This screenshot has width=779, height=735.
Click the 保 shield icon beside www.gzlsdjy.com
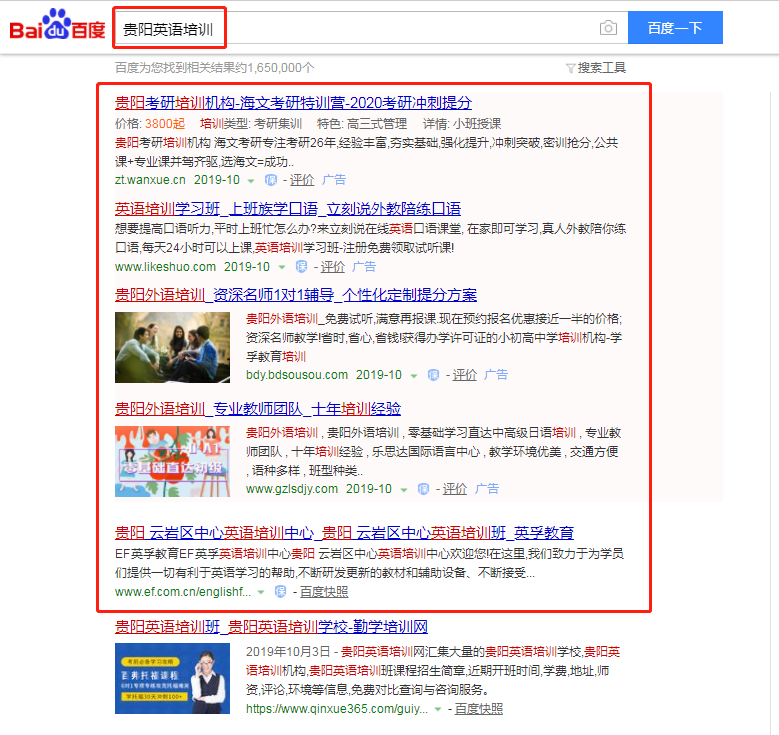(x=423, y=489)
